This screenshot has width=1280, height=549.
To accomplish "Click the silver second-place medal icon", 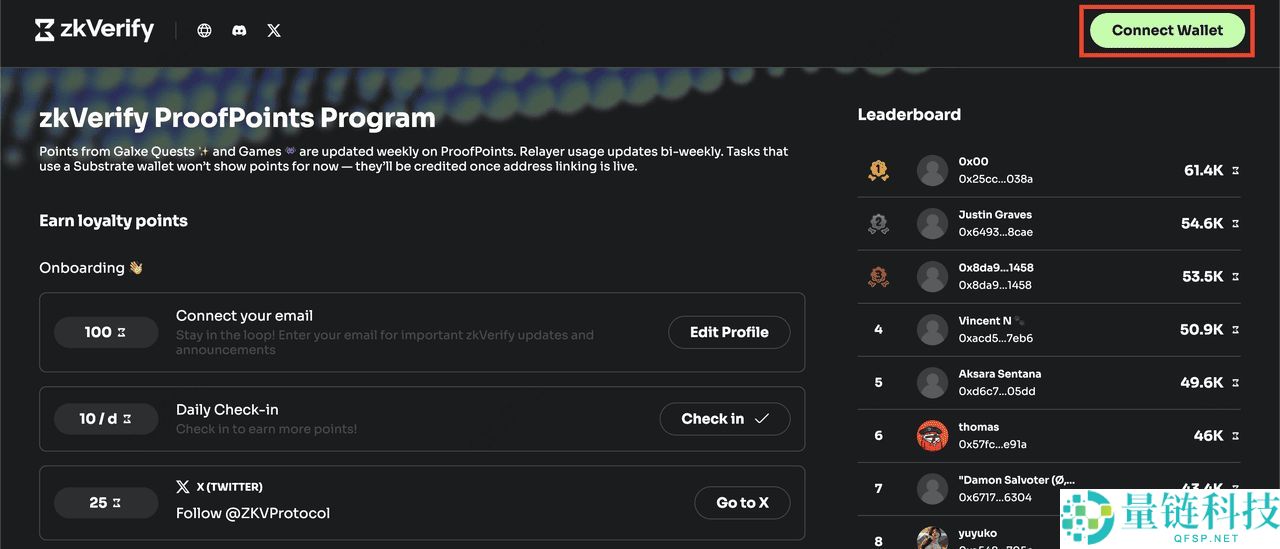I will click(878, 224).
